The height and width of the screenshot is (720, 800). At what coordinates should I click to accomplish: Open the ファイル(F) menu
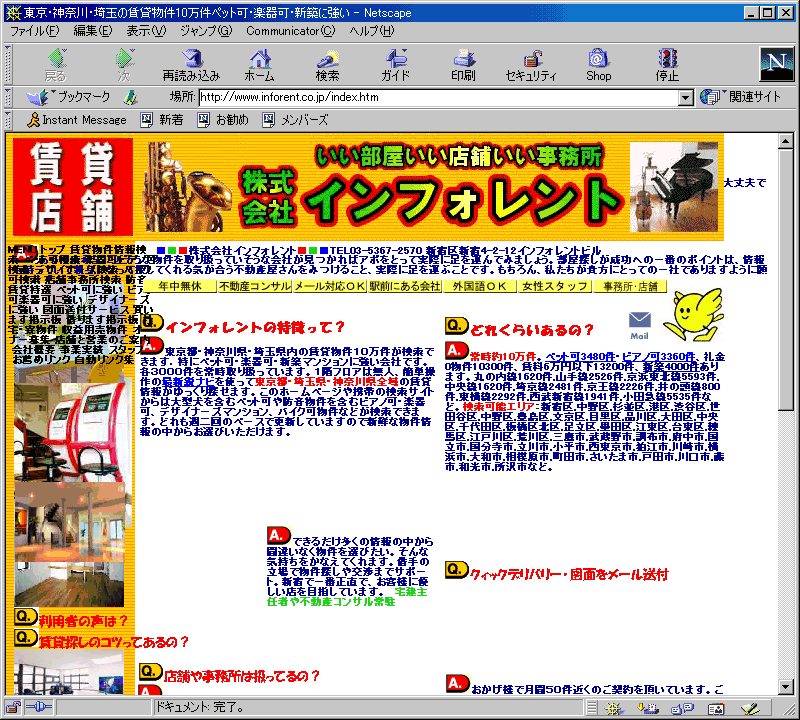pyautogui.click(x=35, y=31)
